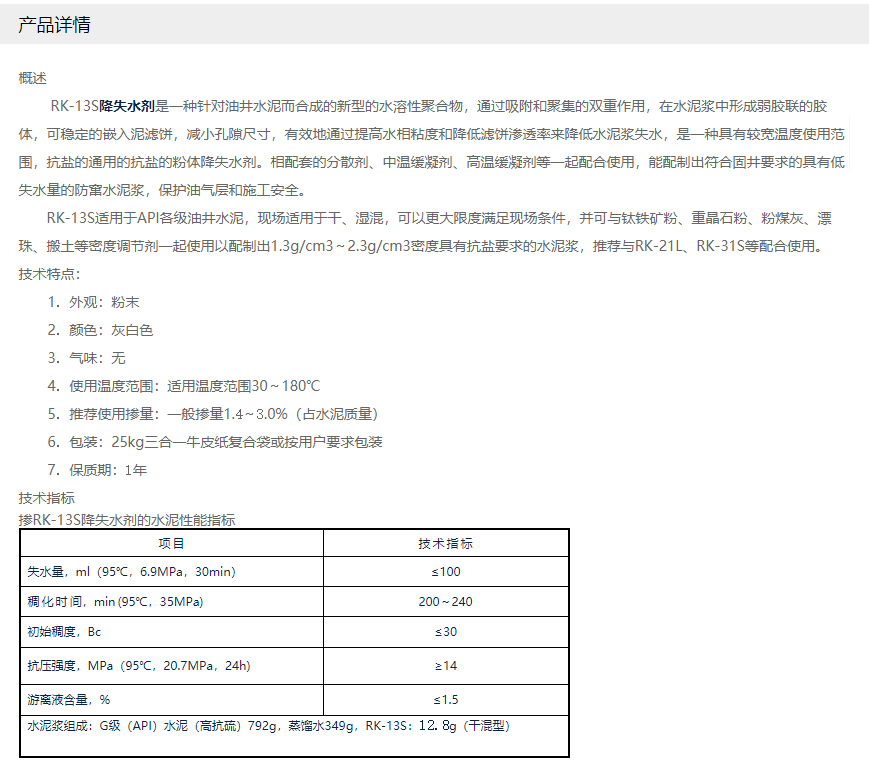The height and width of the screenshot is (776, 884).
Task: Click the 掺RK-13S降失水剂的水泥性能指标 table caption
Action: point(127,519)
